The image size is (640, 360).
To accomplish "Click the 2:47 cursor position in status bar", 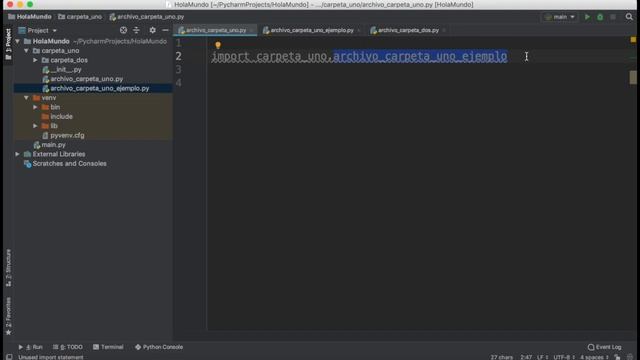I will coord(526,357).
